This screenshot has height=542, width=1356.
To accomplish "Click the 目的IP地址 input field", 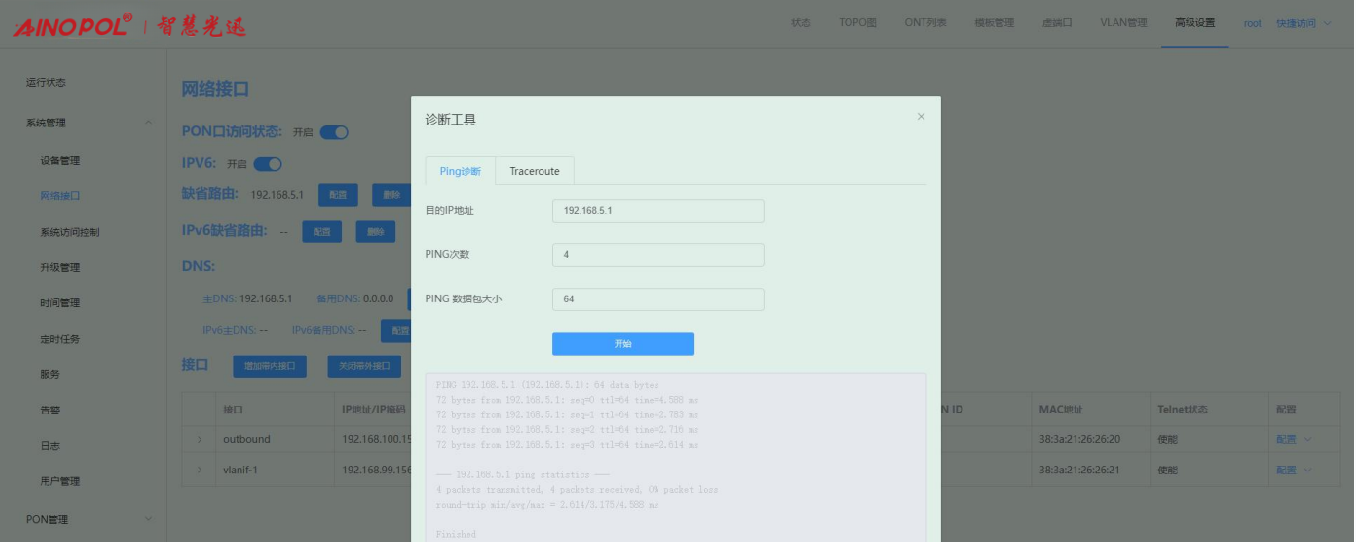I will (x=657, y=211).
